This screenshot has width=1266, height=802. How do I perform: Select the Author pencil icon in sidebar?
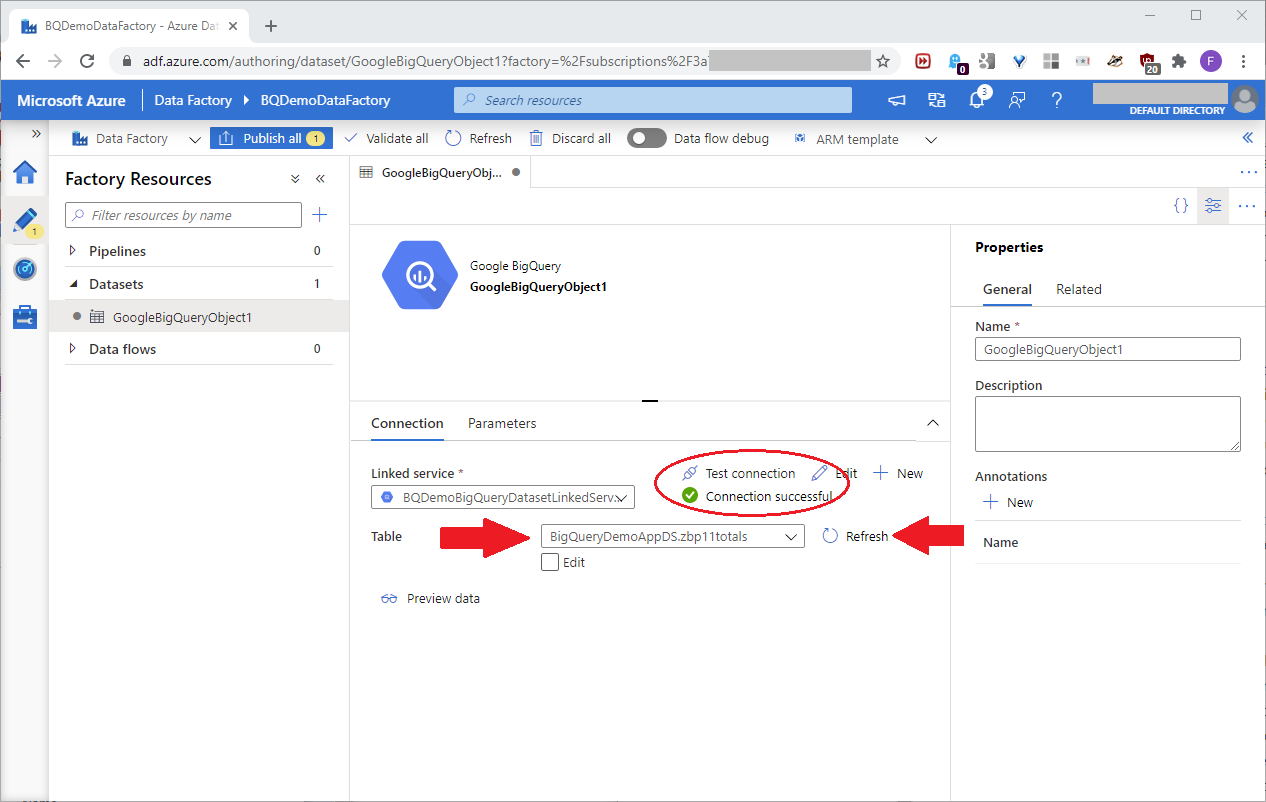tap(25, 220)
